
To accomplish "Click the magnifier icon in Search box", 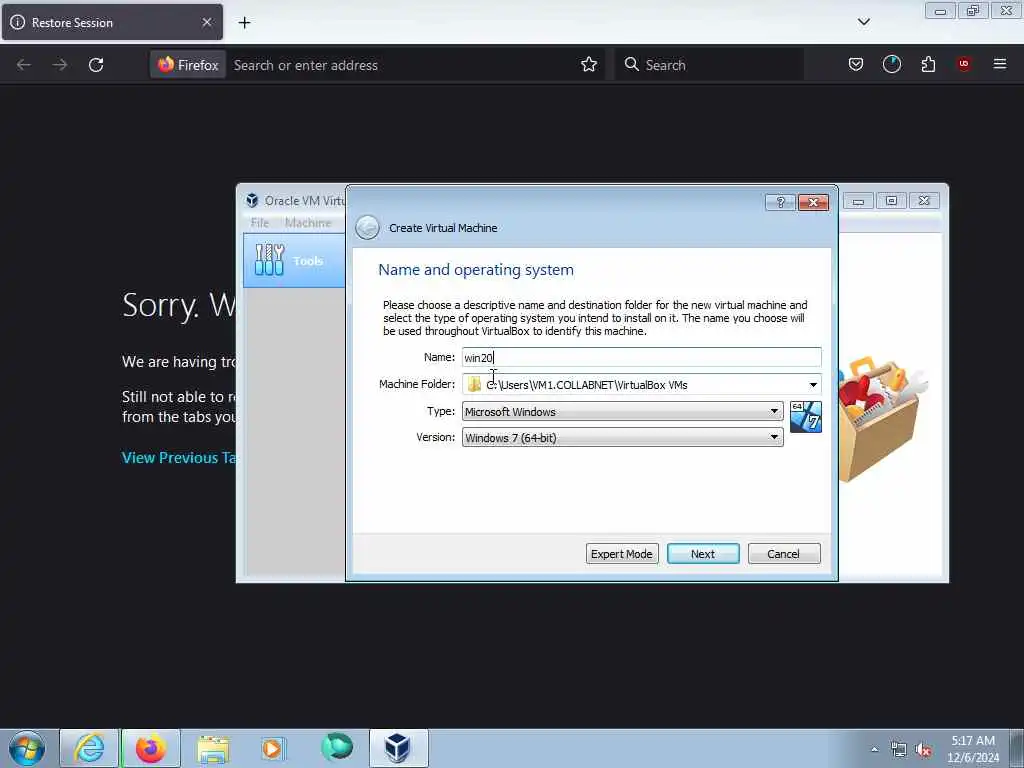I will point(631,64).
